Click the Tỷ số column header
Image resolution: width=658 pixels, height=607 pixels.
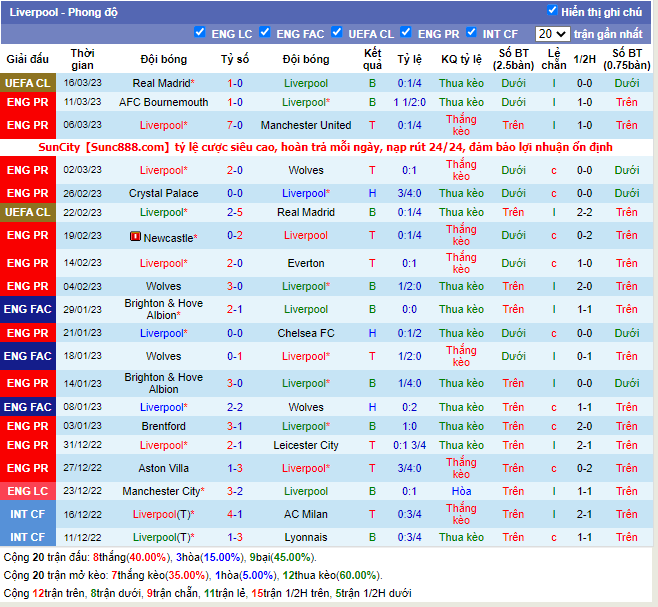pyautogui.click(x=234, y=59)
